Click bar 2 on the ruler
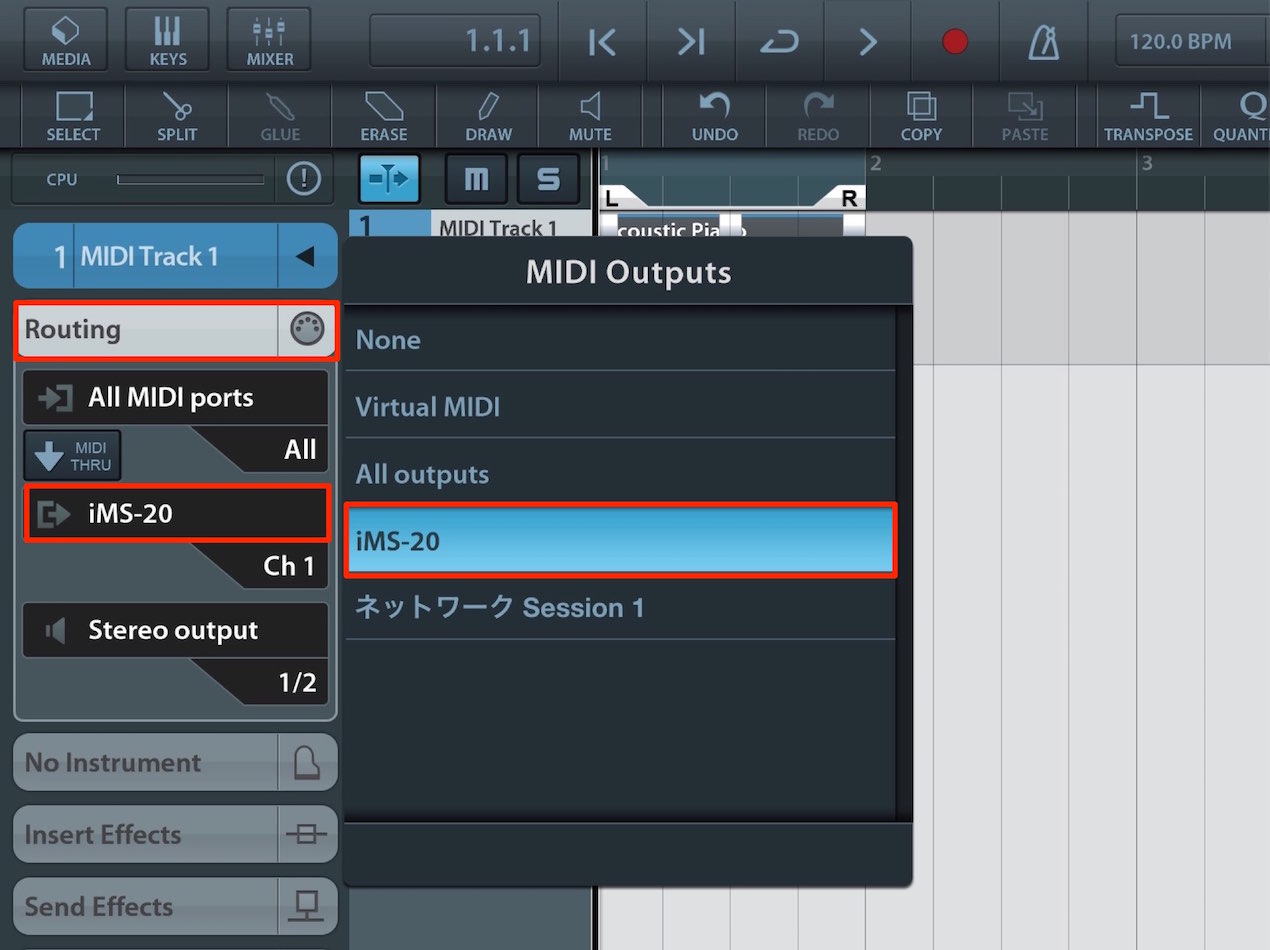 point(875,163)
